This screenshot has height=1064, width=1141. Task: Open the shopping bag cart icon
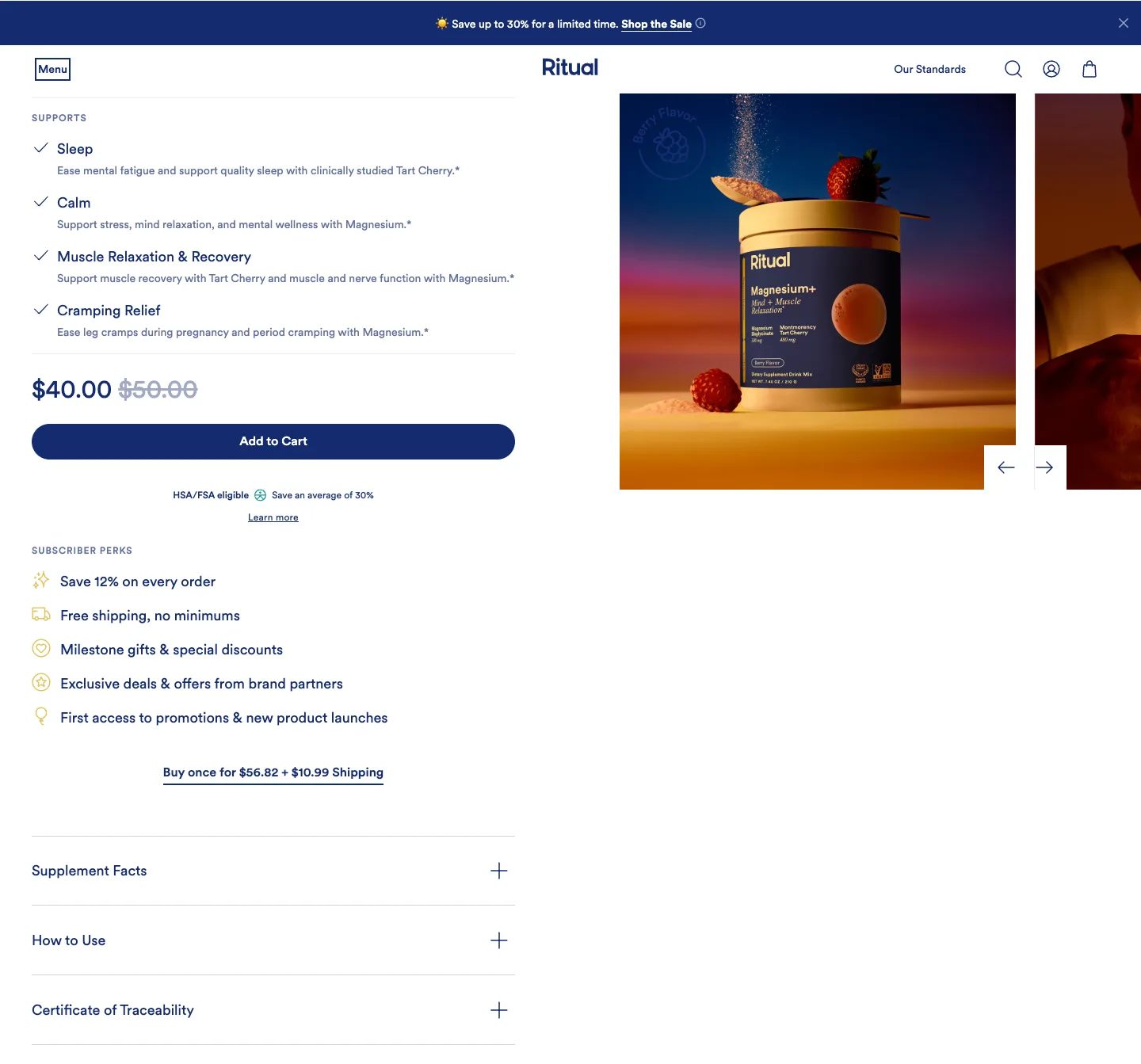point(1089,69)
